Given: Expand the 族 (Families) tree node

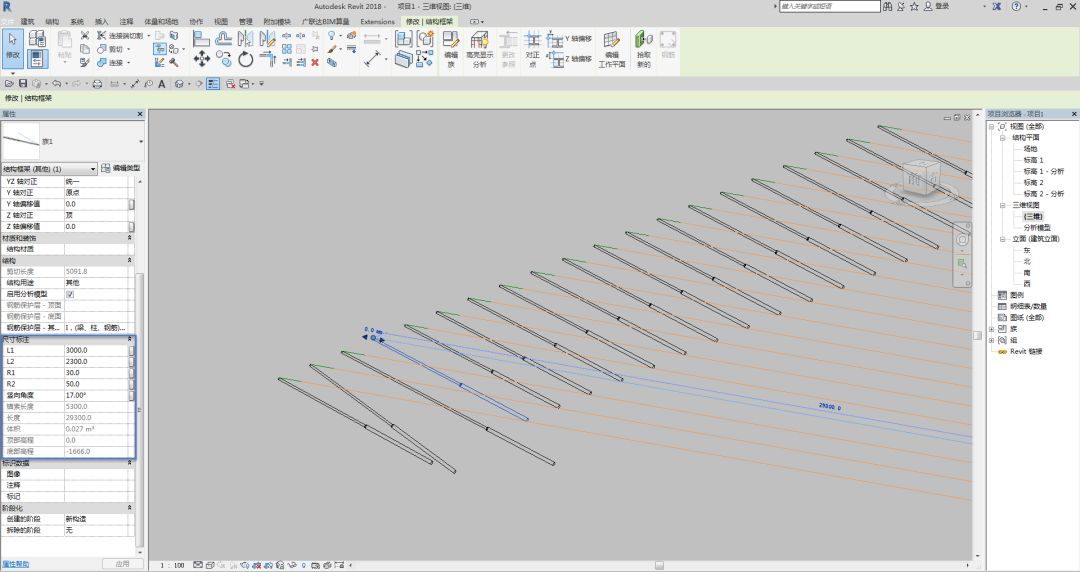Looking at the screenshot, I should 991,329.
